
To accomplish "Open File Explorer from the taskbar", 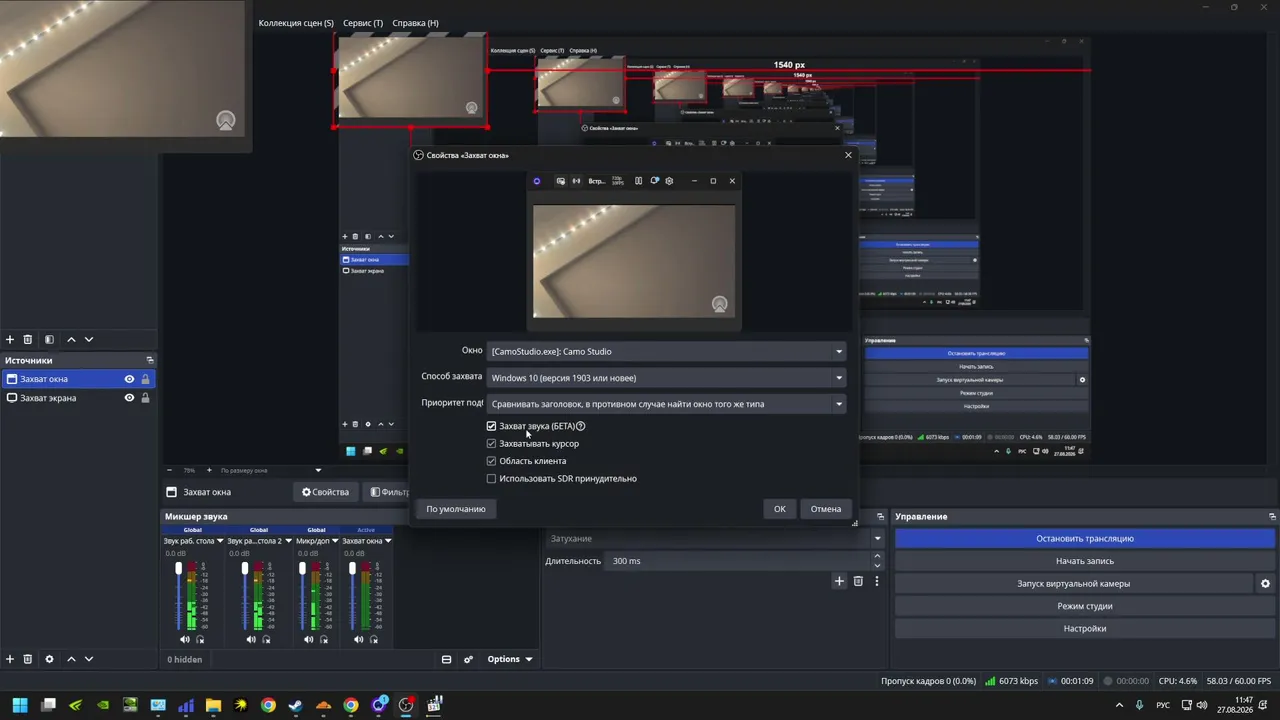I will coord(213,705).
